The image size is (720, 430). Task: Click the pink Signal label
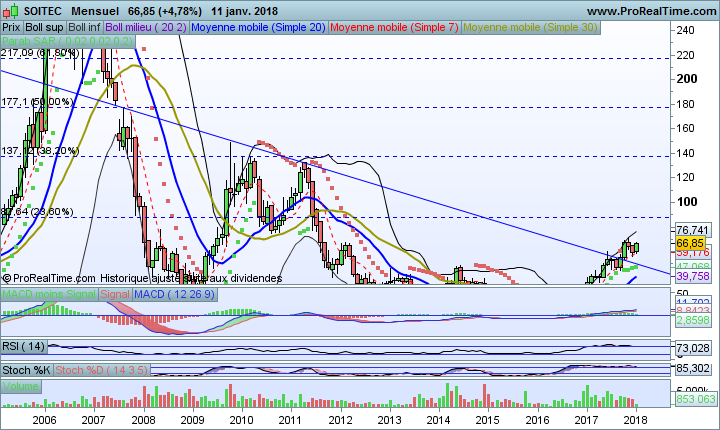(115, 294)
